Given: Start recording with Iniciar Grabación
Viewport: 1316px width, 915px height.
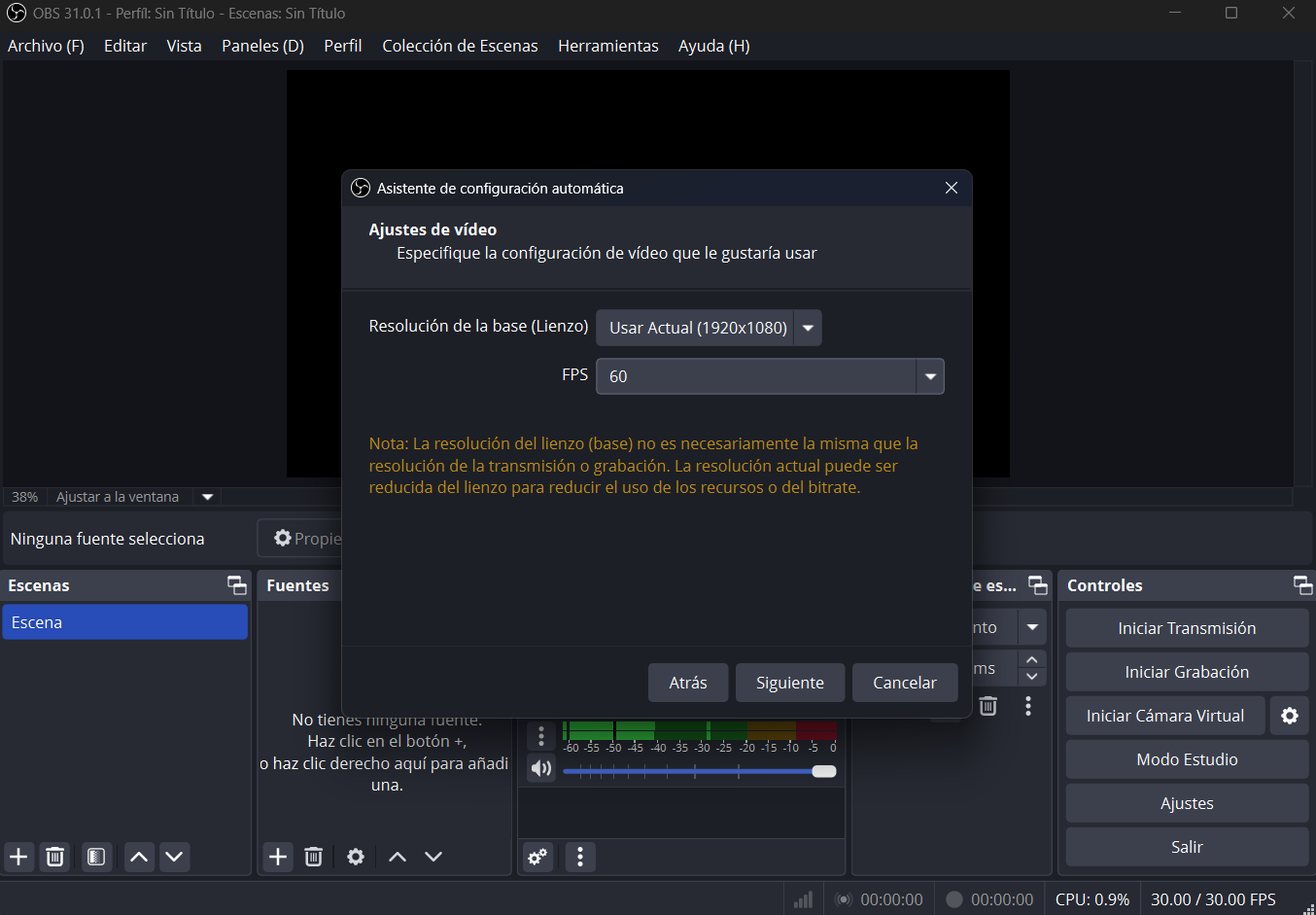Looking at the screenshot, I should [x=1187, y=672].
